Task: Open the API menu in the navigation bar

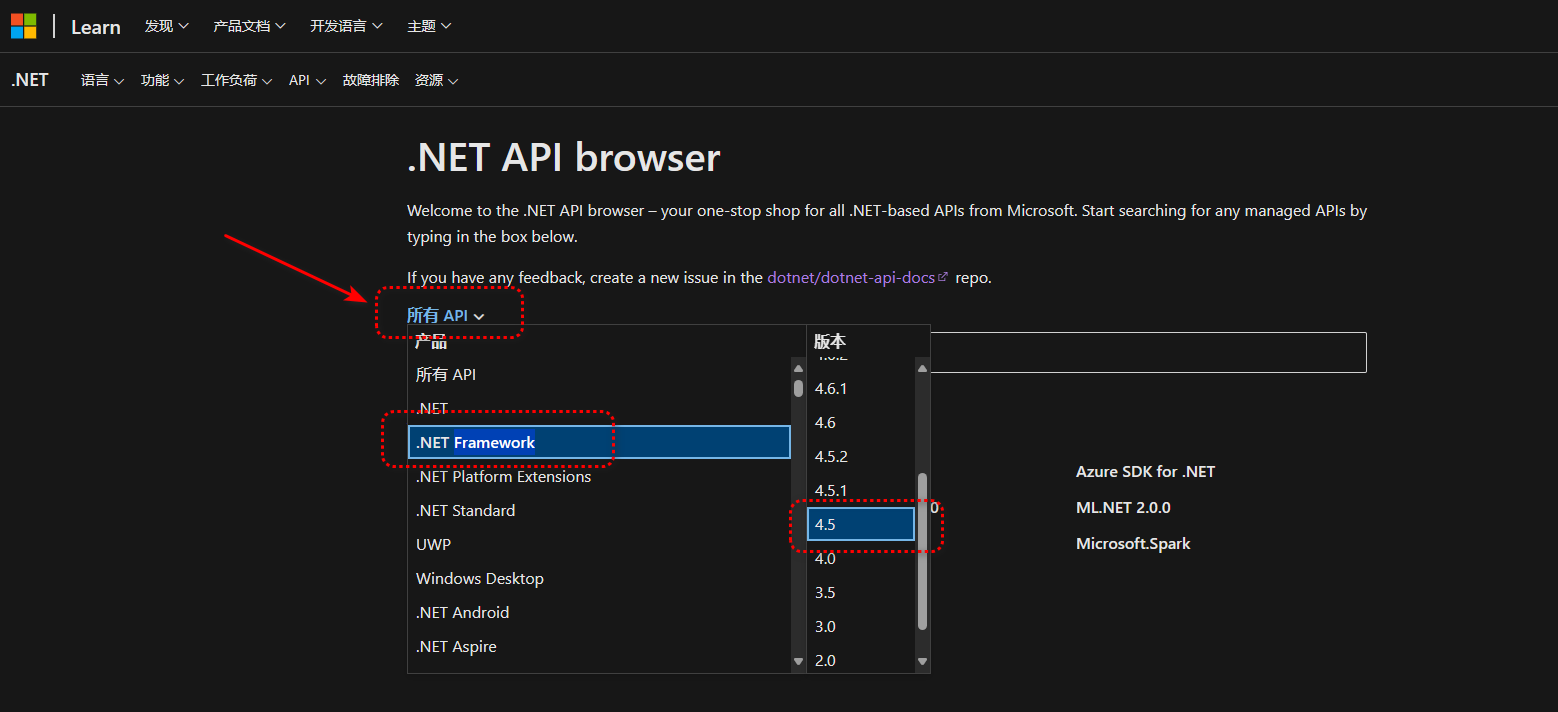Action: pos(307,80)
